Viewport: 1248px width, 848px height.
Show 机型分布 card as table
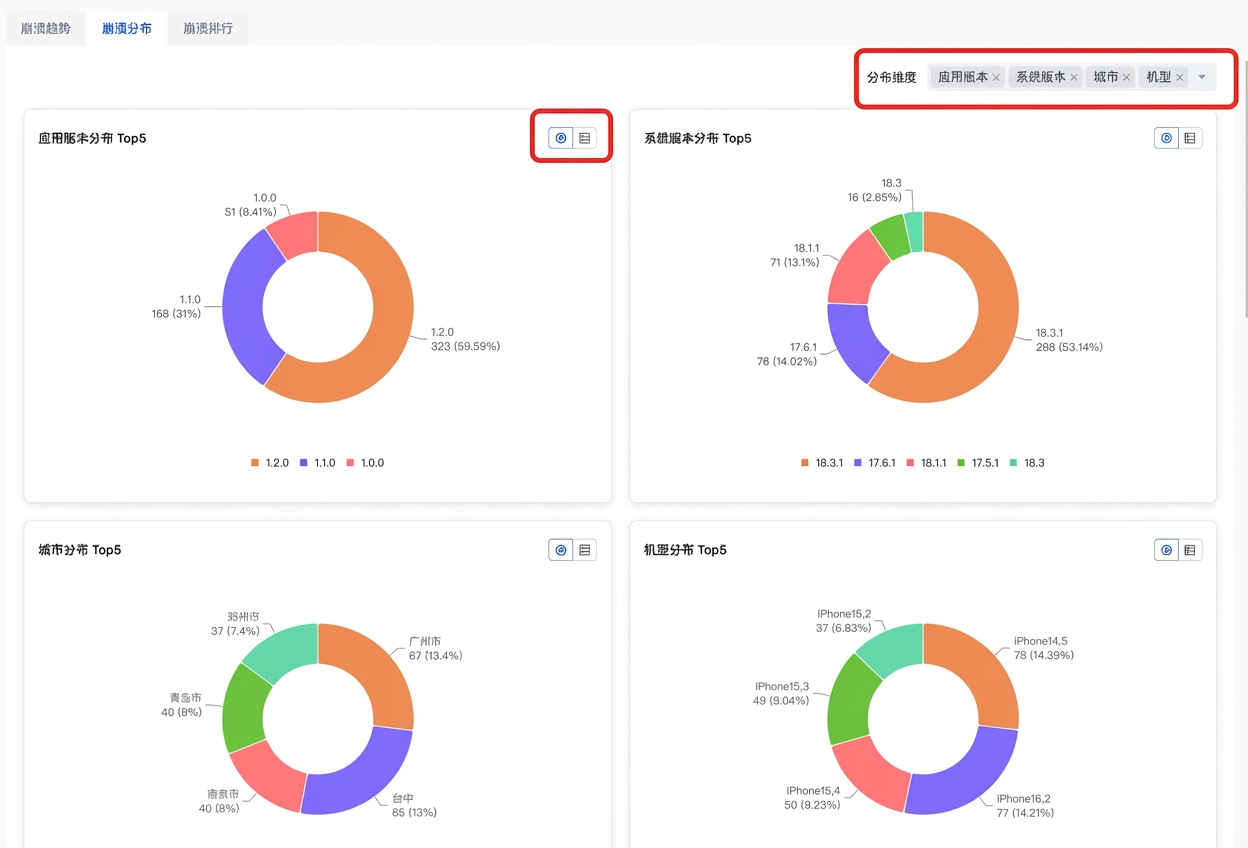[x=1190, y=550]
